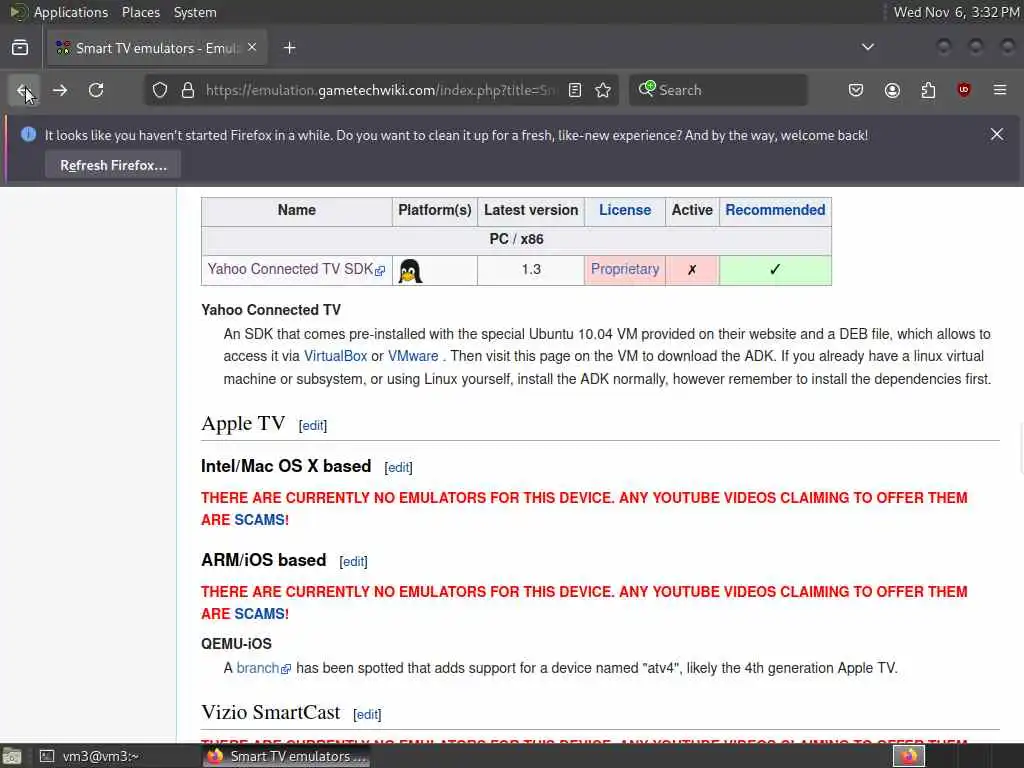
Task: Open the clock showing Wed Nov 6
Action: point(956,12)
